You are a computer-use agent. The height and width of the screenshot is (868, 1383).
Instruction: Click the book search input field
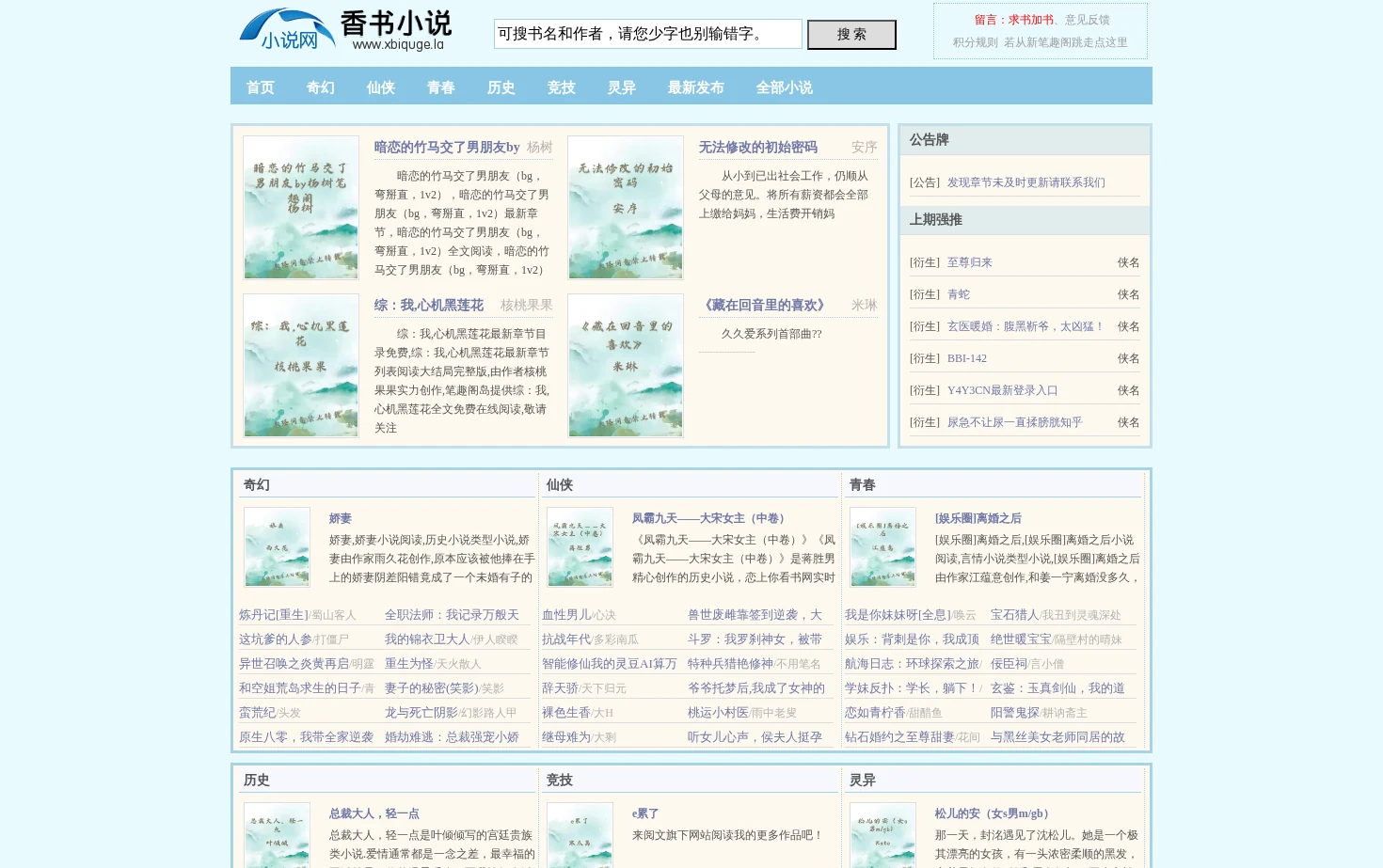tap(647, 34)
